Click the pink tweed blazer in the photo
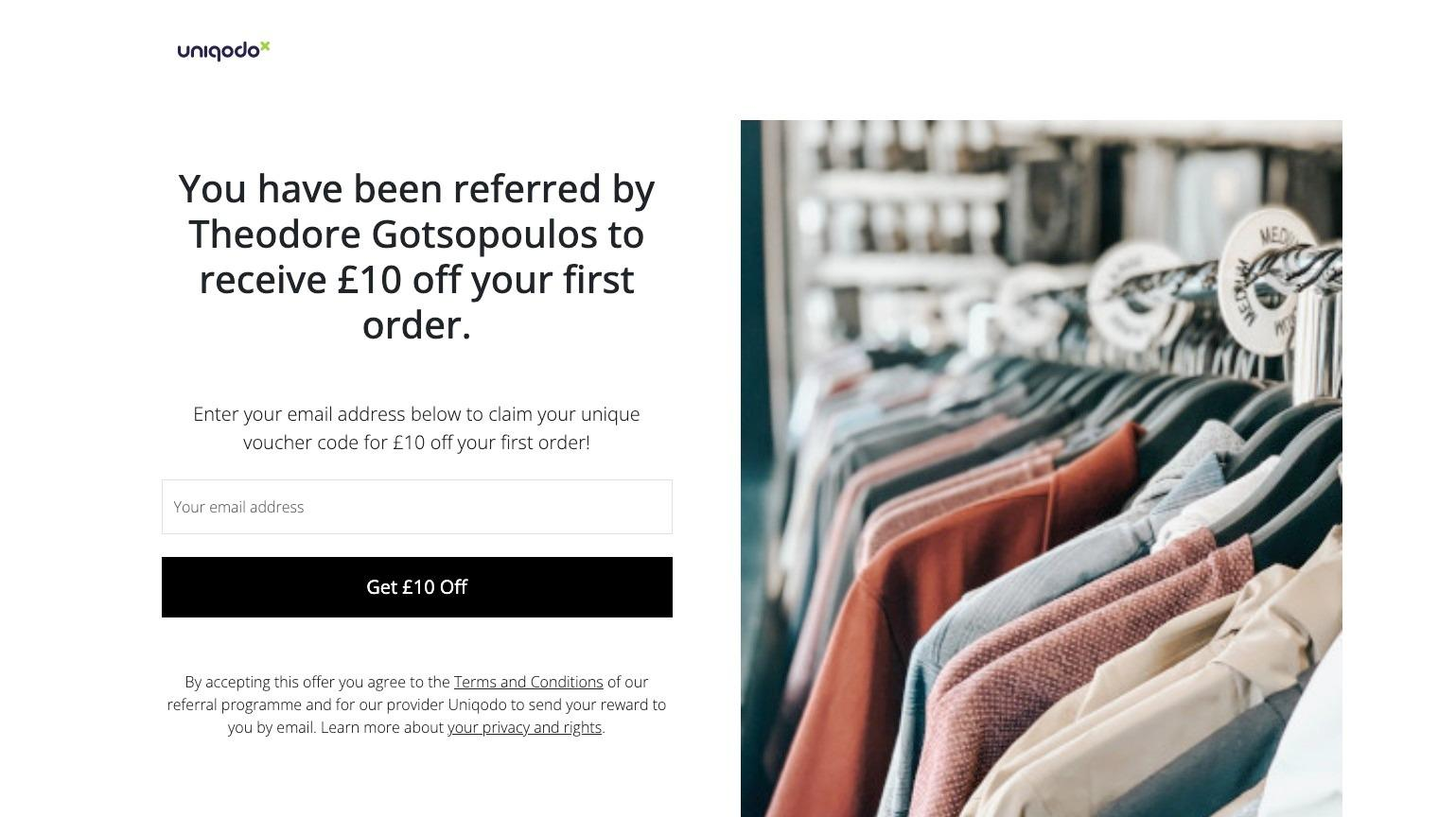This screenshot has width=1456, height=817. coord(1088,634)
